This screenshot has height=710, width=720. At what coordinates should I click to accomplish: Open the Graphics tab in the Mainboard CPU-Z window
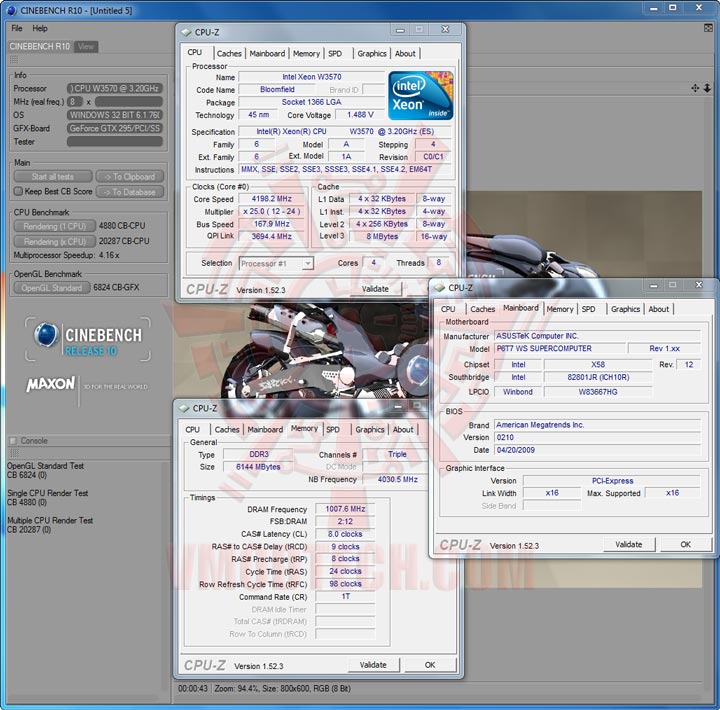[x=625, y=309]
